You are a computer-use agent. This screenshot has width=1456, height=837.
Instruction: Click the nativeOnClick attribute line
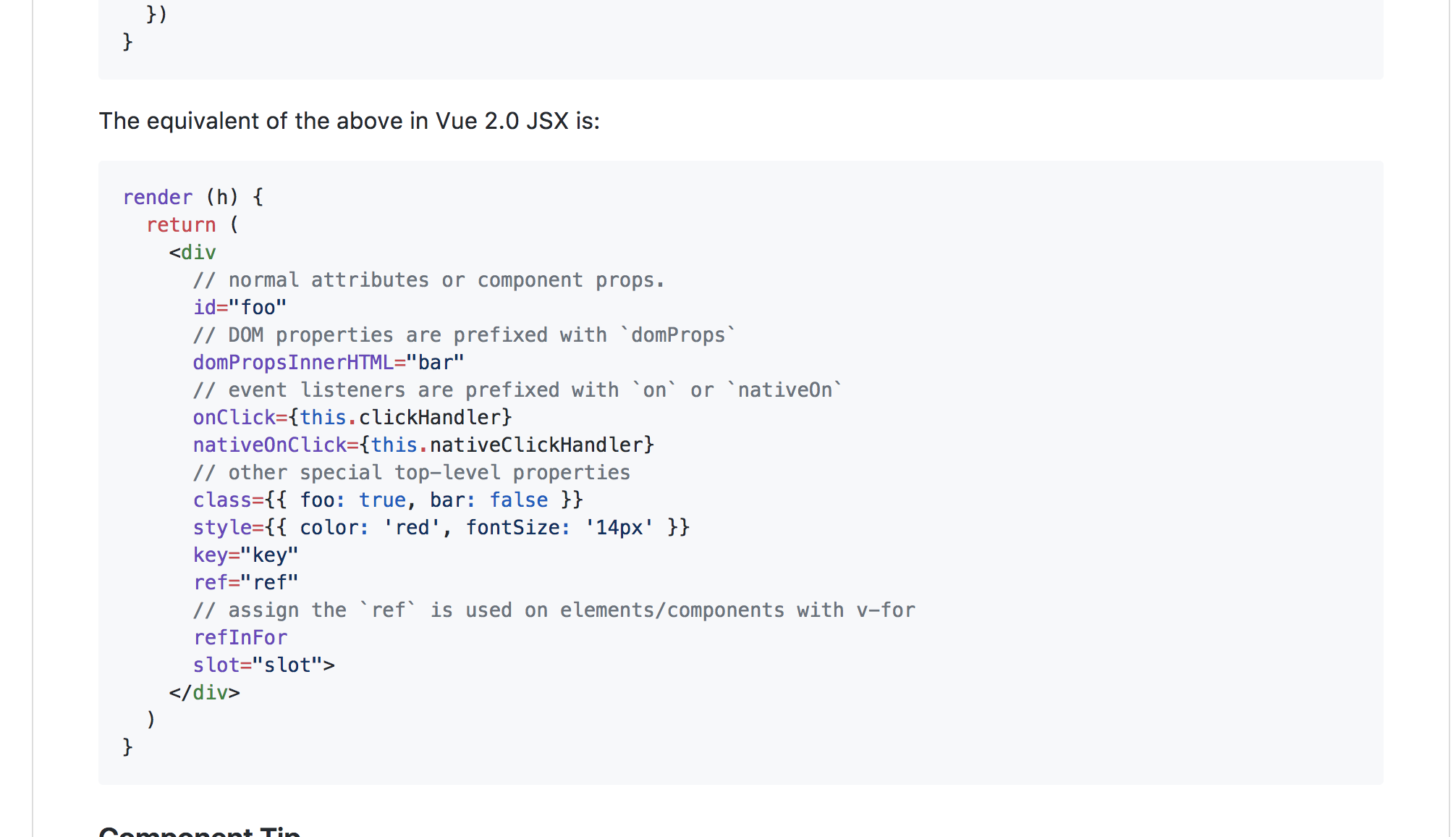click(423, 445)
